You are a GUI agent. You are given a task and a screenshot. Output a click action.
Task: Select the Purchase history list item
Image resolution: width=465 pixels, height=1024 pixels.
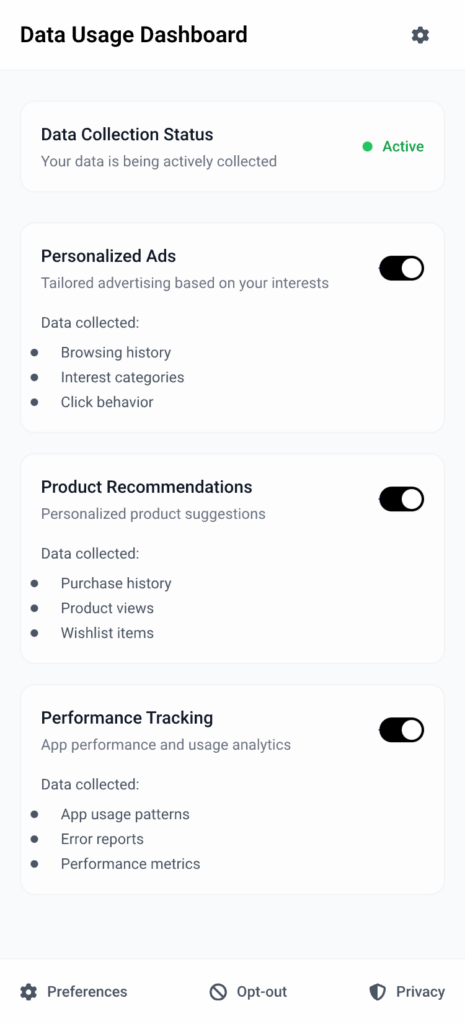click(x=116, y=583)
